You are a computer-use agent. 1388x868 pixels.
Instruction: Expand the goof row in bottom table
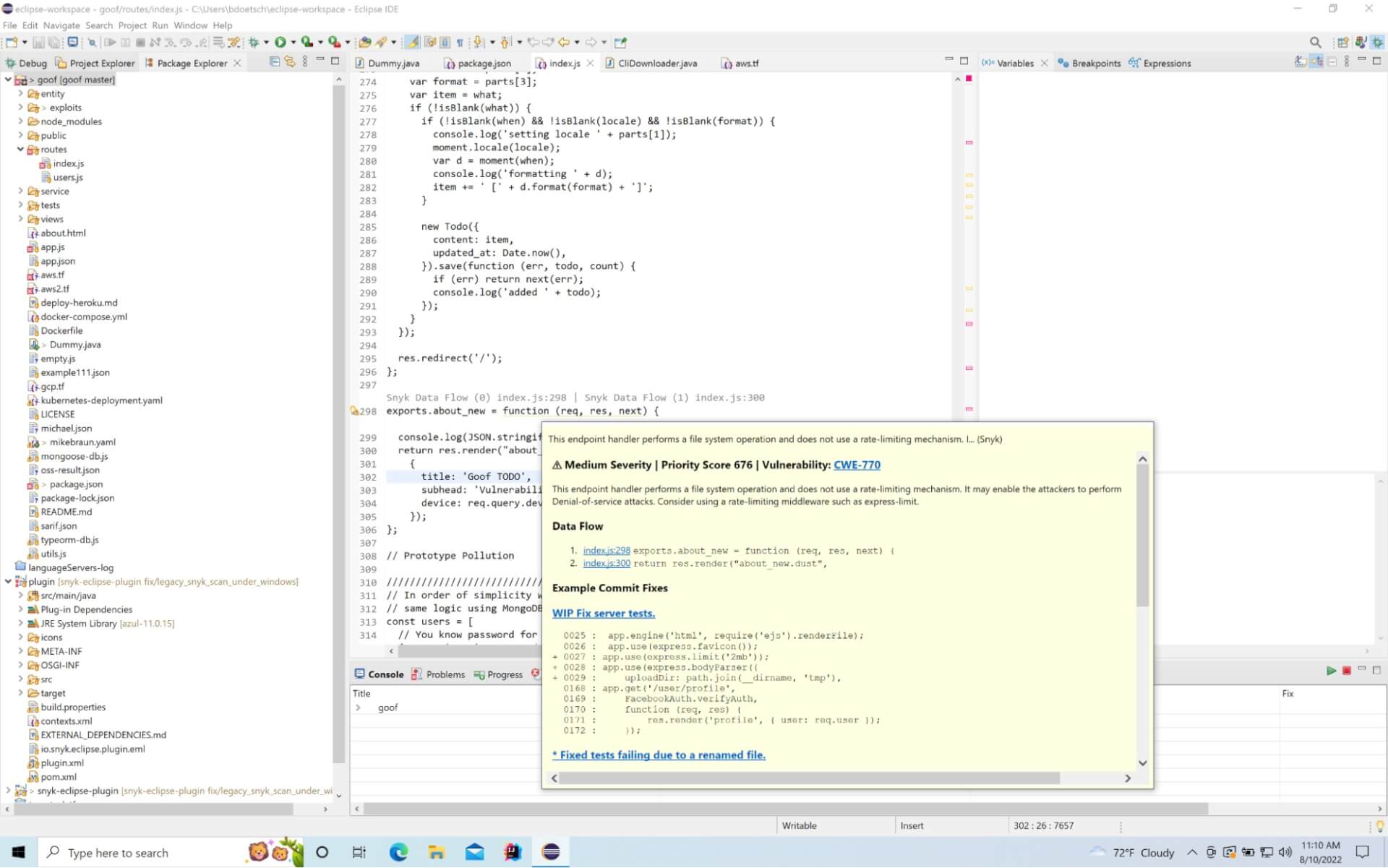pos(359,708)
